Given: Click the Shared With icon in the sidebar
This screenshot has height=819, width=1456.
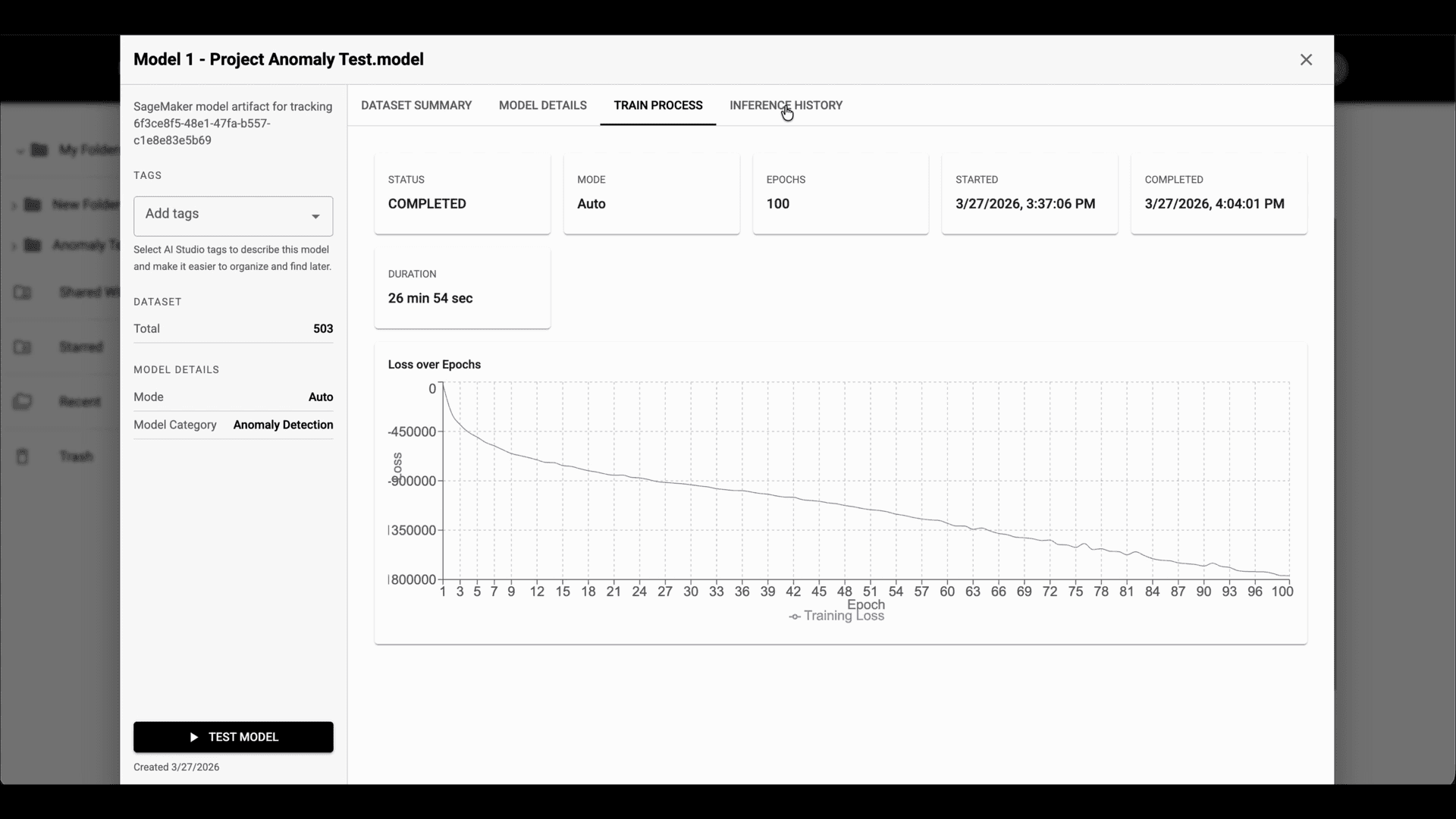Looking at the screenshot, I should pyautogui.click(x=23, y=293).
